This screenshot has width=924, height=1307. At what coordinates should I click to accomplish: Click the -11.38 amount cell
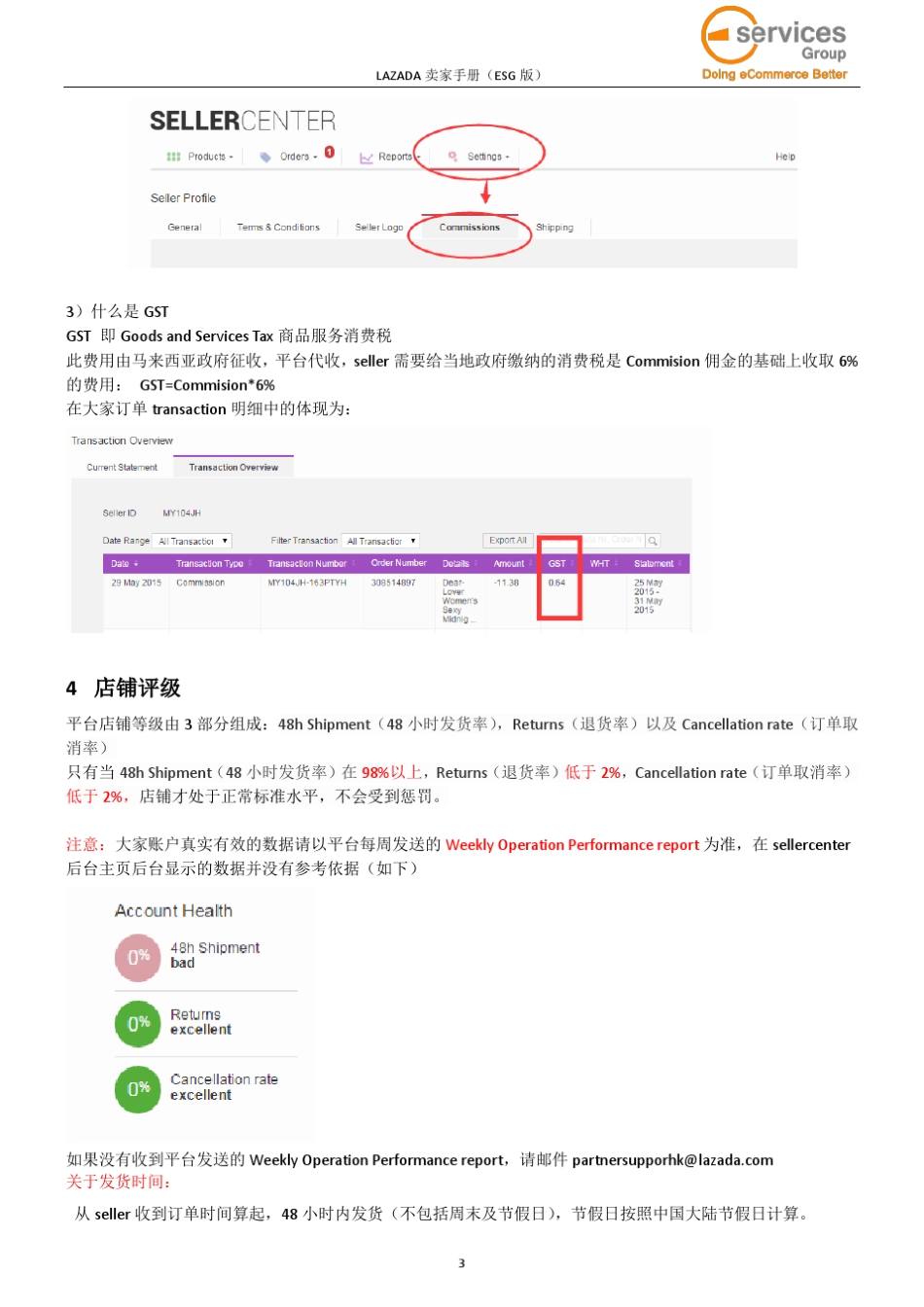pyautogui.click(x=507, y=583)
